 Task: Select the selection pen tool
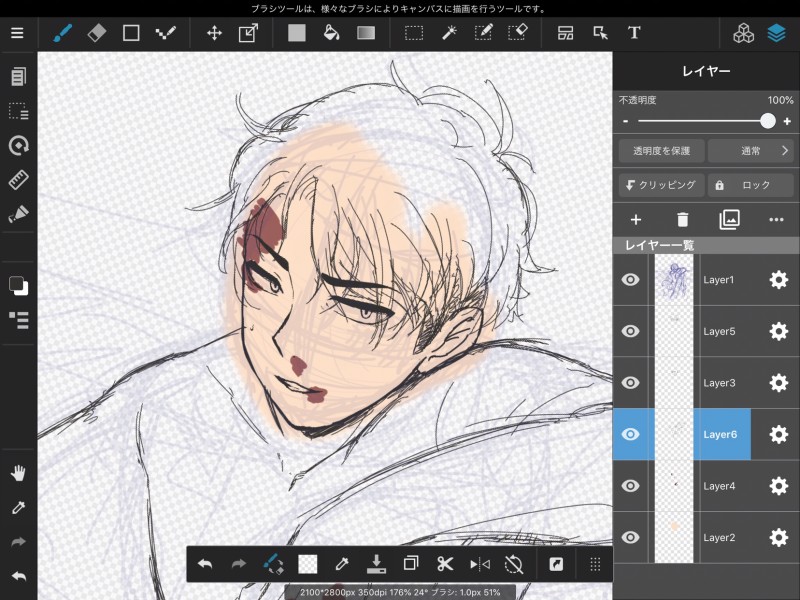(483, 33)
